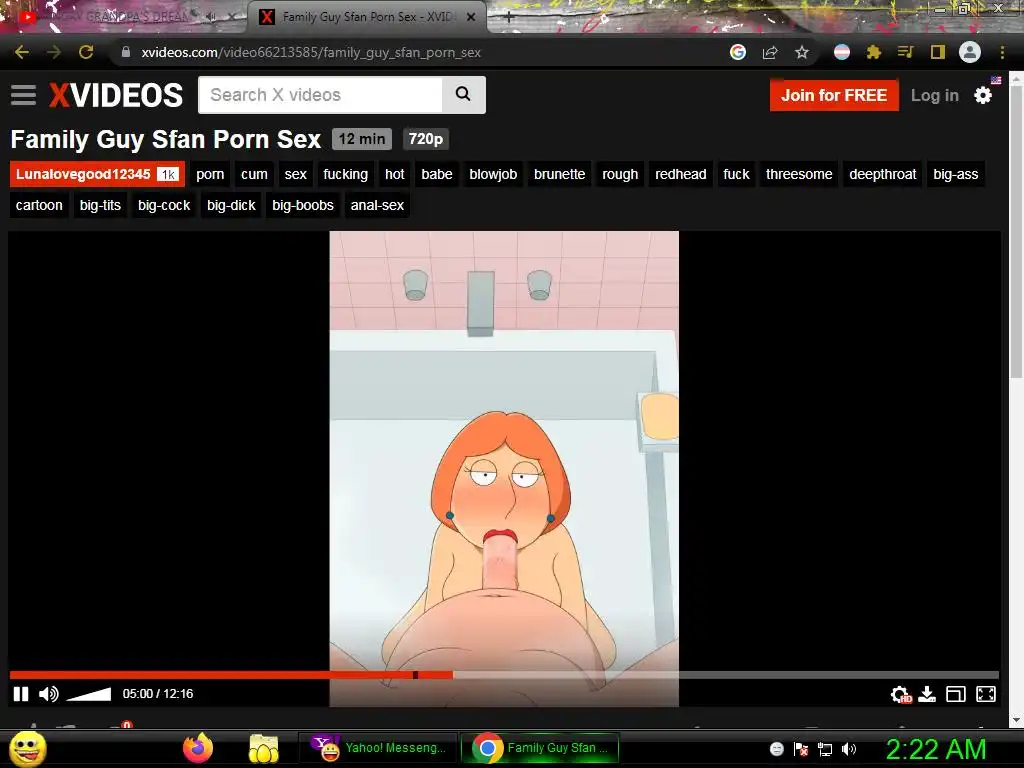Click the country flag icon near settings
This screenshot has height=768, width=1024.
pos(996,80)
